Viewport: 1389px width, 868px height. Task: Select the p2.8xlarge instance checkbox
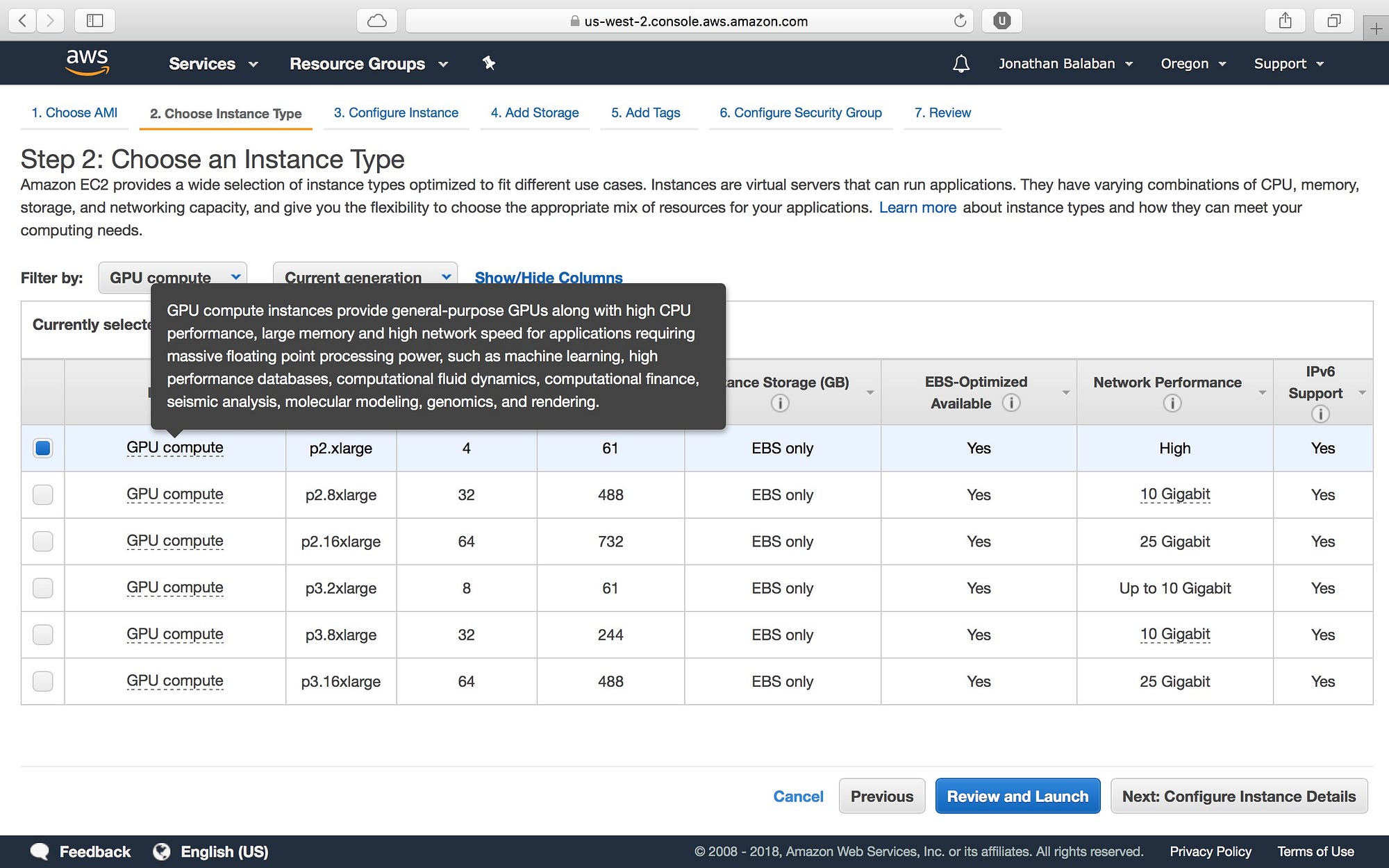43,494
